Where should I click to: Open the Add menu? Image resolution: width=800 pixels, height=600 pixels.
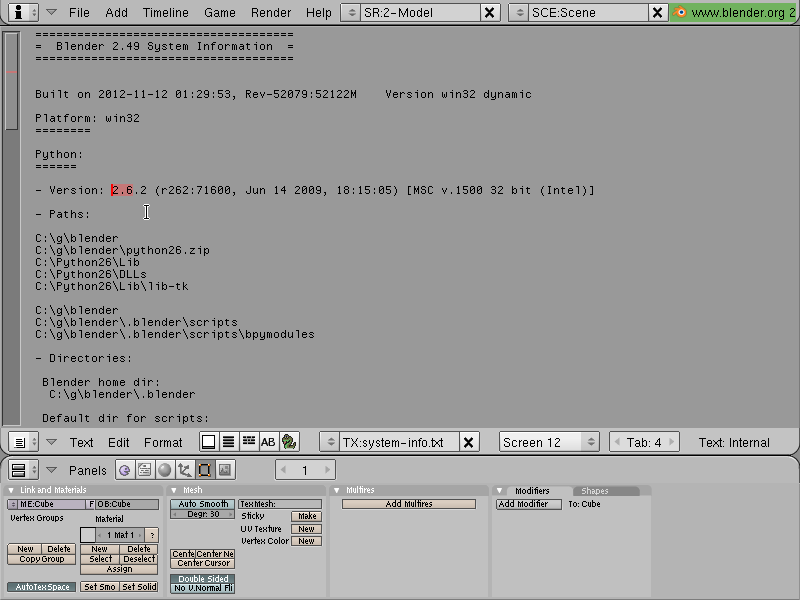click(116, 12)
